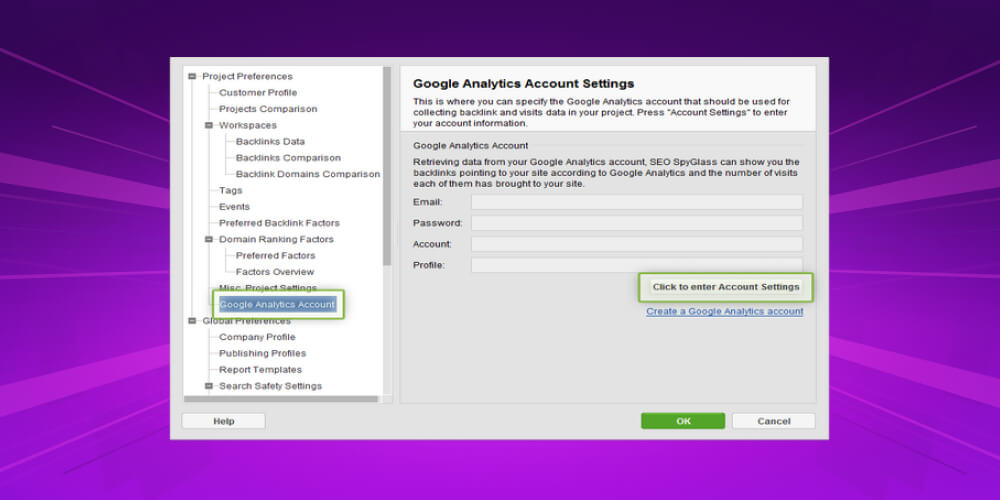Open Backlinks Data workspace settings
This screenshot has width=1000, height=500.
(270, 142)
